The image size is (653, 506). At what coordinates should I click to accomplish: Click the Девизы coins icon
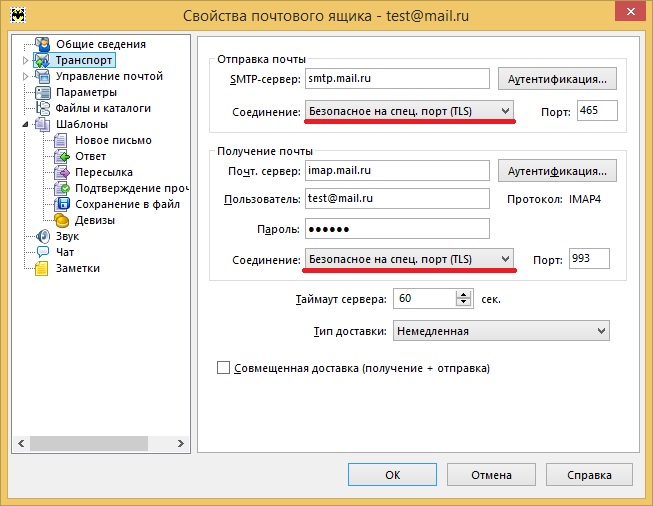pyautogui.click(x=61, y=220)
